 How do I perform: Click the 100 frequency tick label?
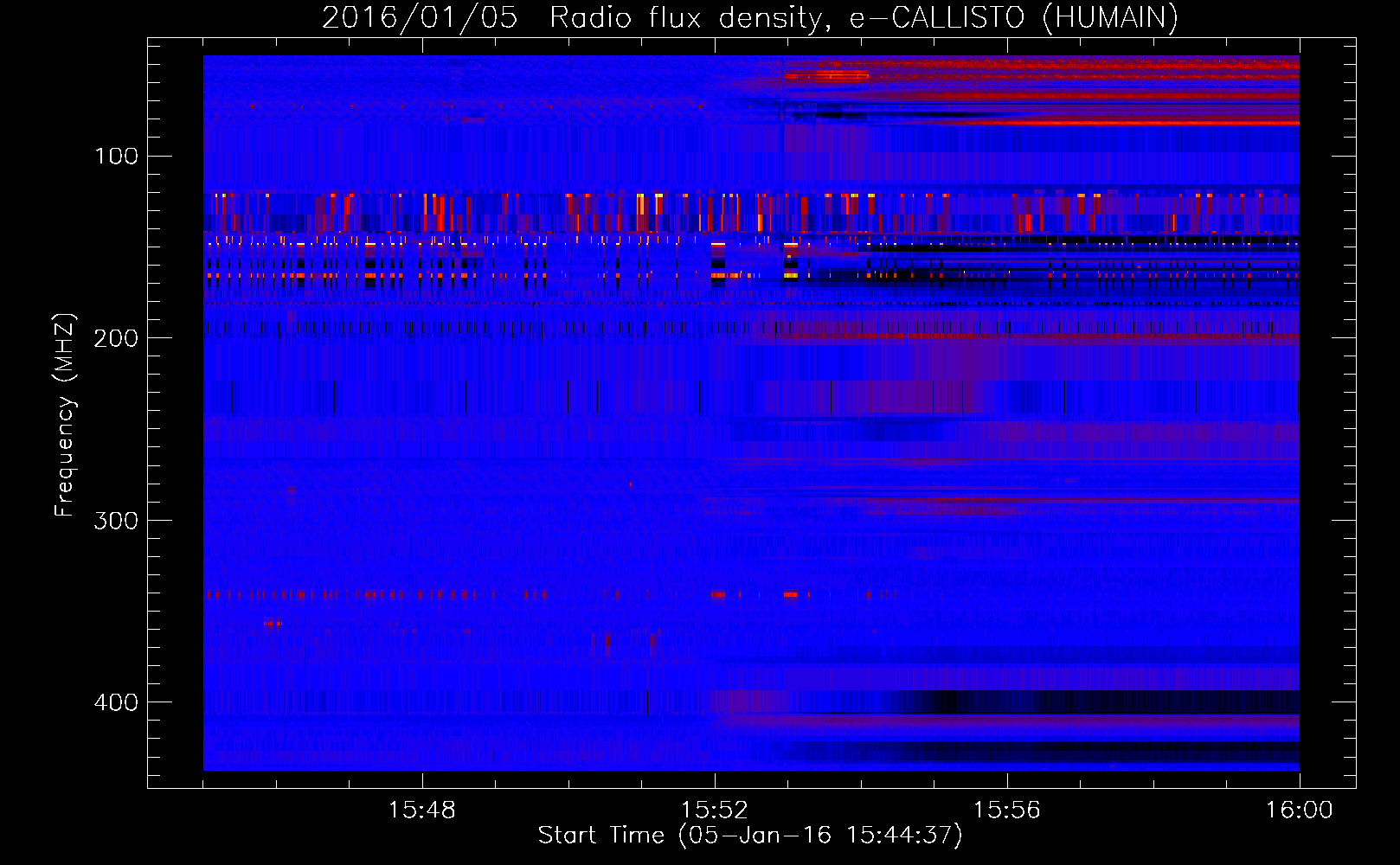pyautogui.click(x=116, y=157)
